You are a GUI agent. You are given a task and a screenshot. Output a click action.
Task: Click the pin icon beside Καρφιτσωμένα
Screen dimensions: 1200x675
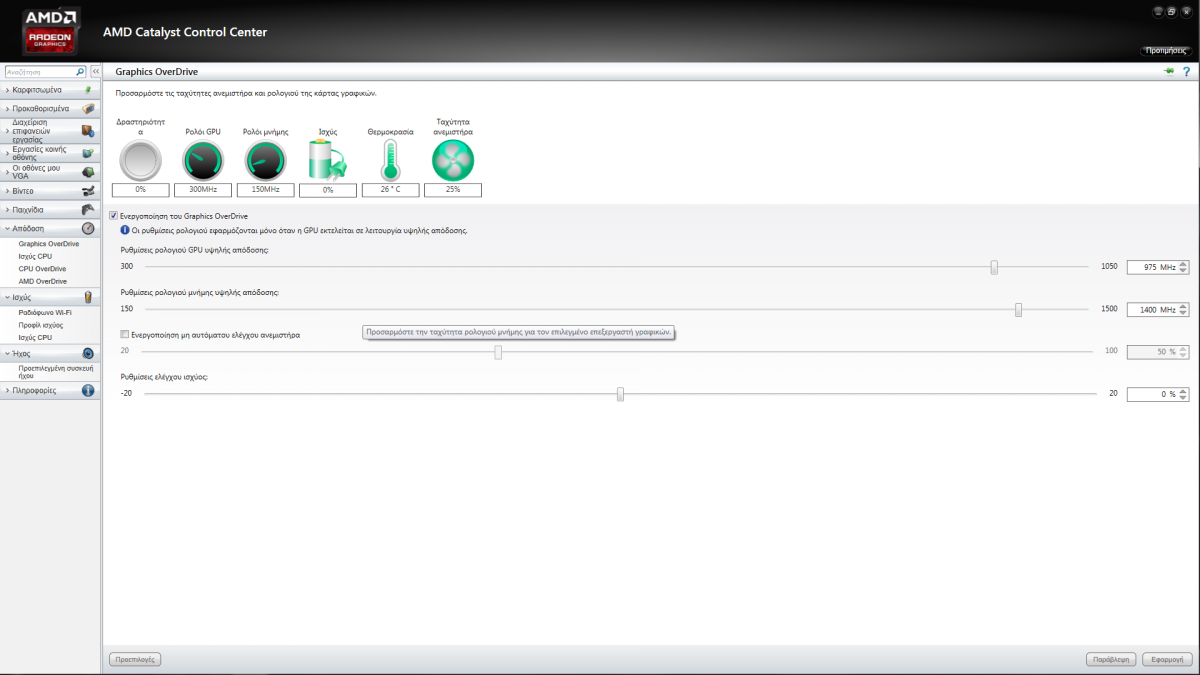coord(88,90)
